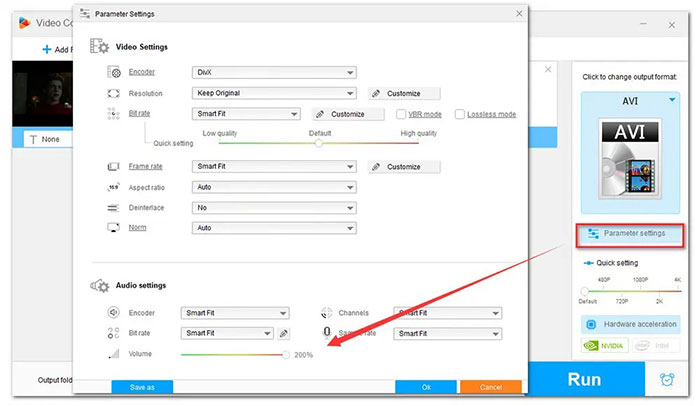Open the Deinterlace dropdown
This screenshot has height=406, width=700.
pyautogui.click(x=274, y=207)
